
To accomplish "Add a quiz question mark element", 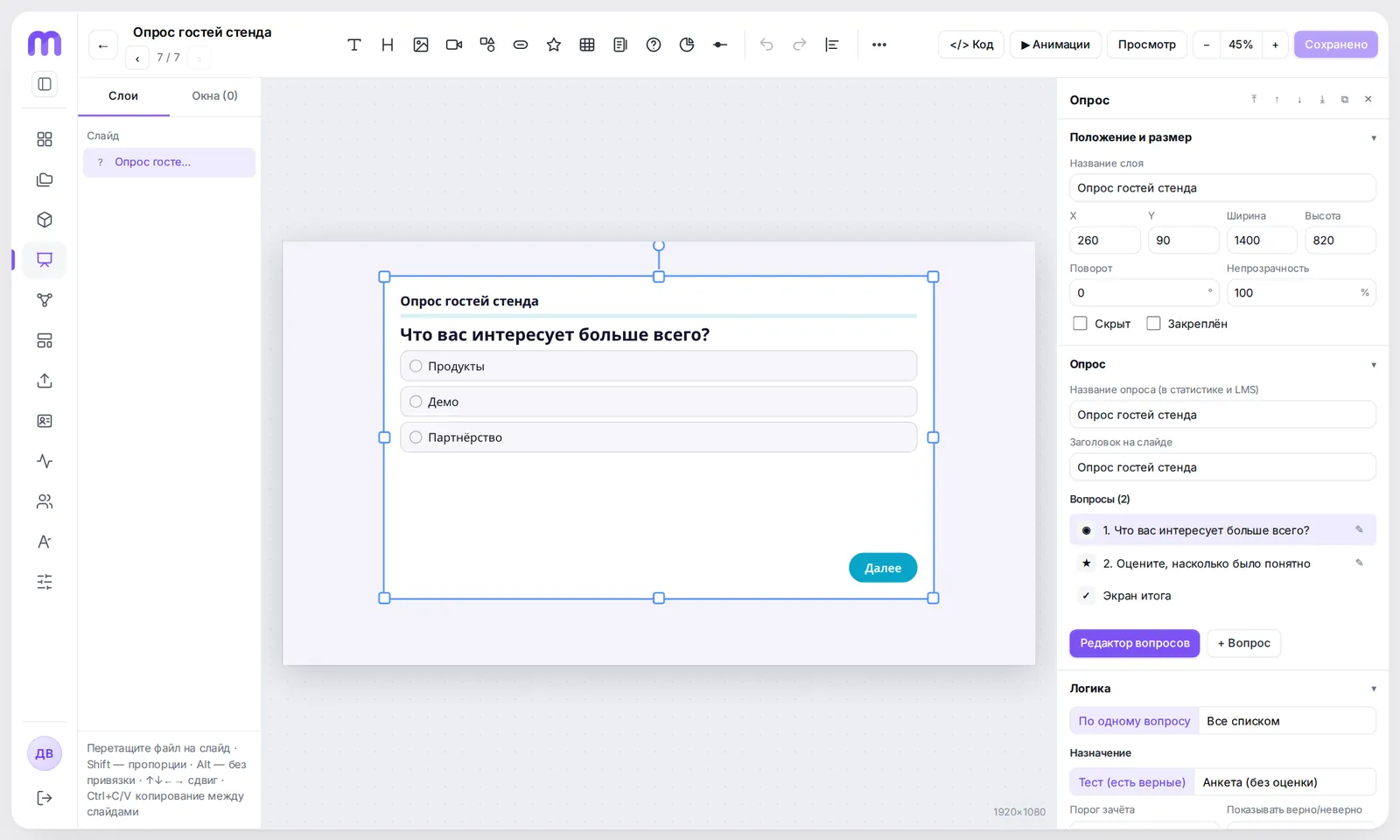I will (654, 45).
